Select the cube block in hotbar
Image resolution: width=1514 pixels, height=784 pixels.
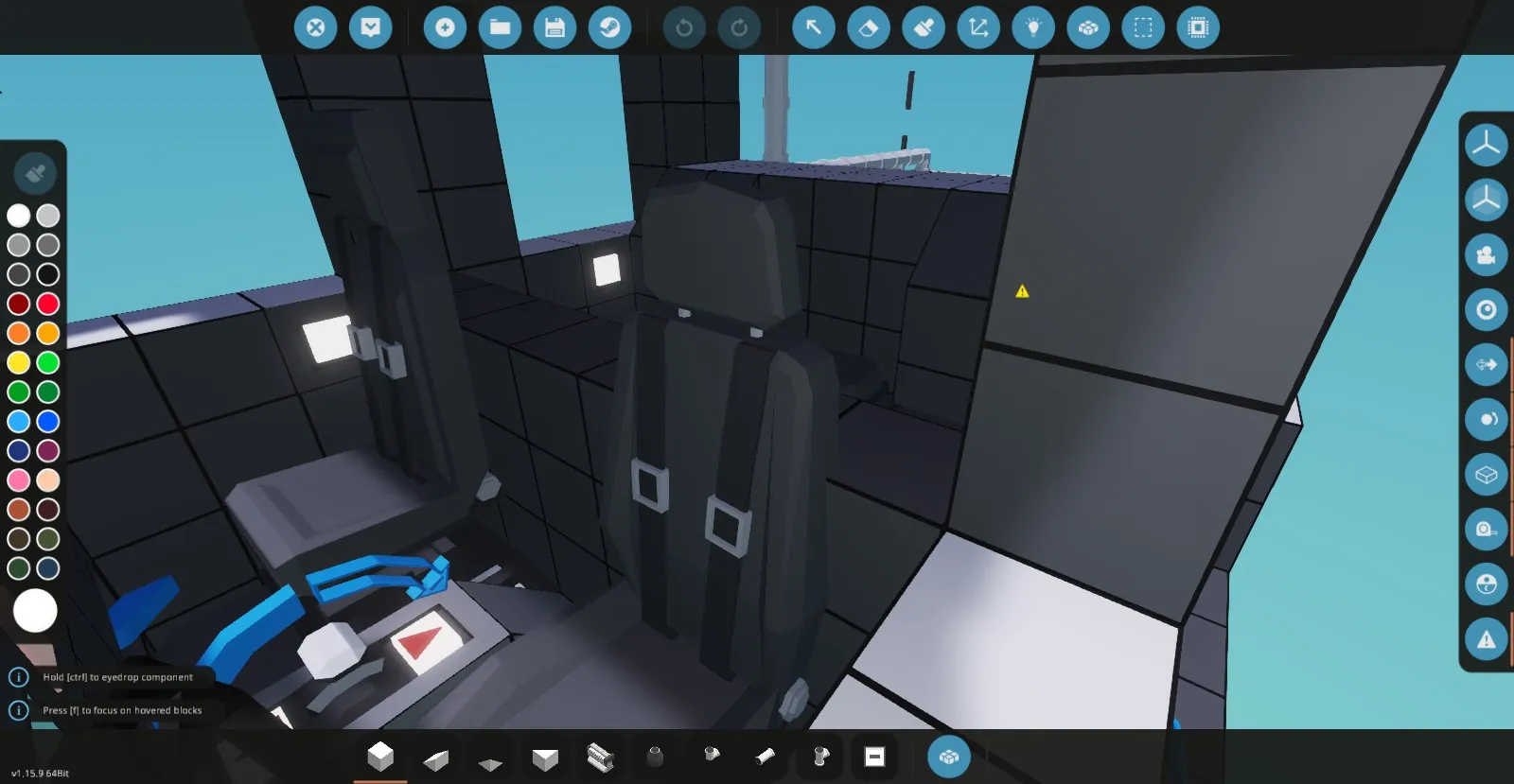click(380, 757)
